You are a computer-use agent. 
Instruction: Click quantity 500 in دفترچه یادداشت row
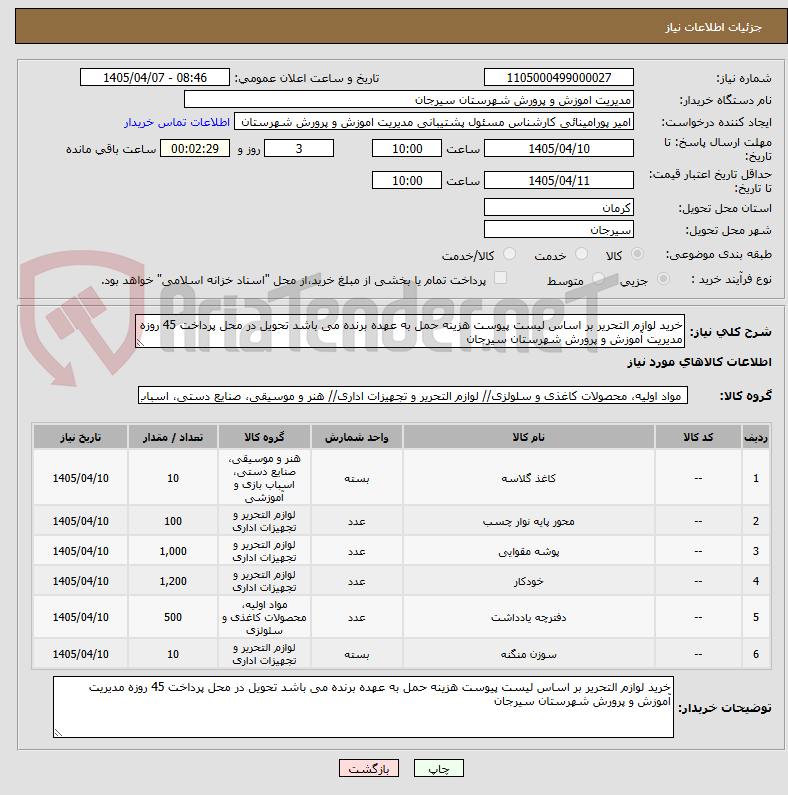(x=173, y=617)
